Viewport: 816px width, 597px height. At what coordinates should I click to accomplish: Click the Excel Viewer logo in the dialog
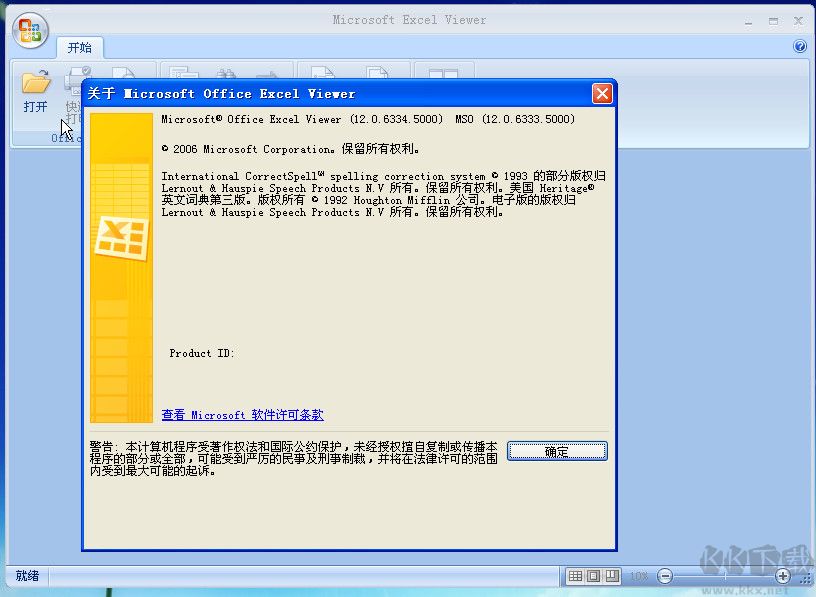tap(121, 237)
